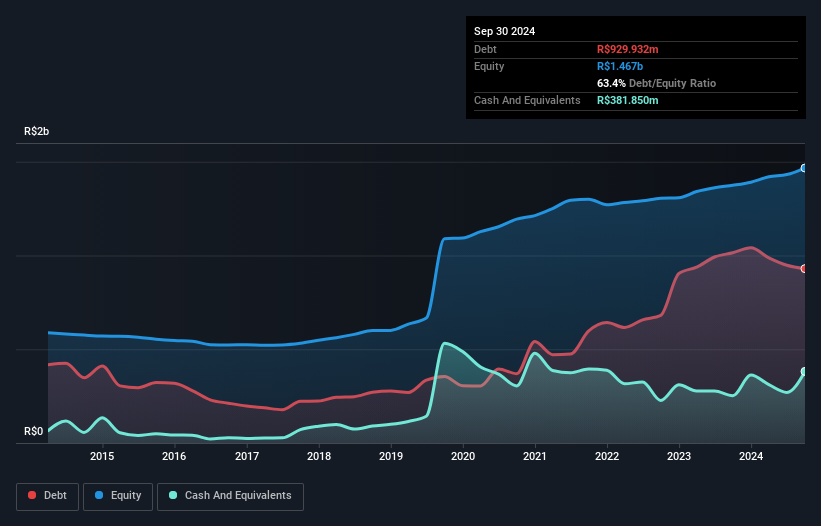
Task: Click the 2016 x-axis label
Action: click(174, 456)
